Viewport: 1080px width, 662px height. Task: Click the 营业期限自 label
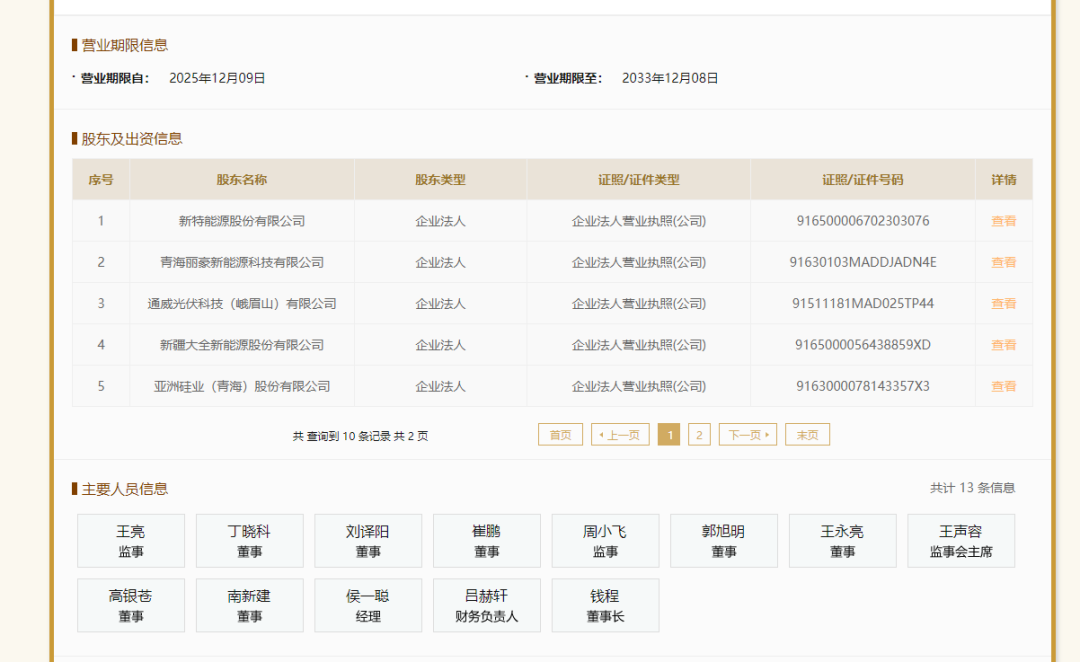[x=114, y=79]
